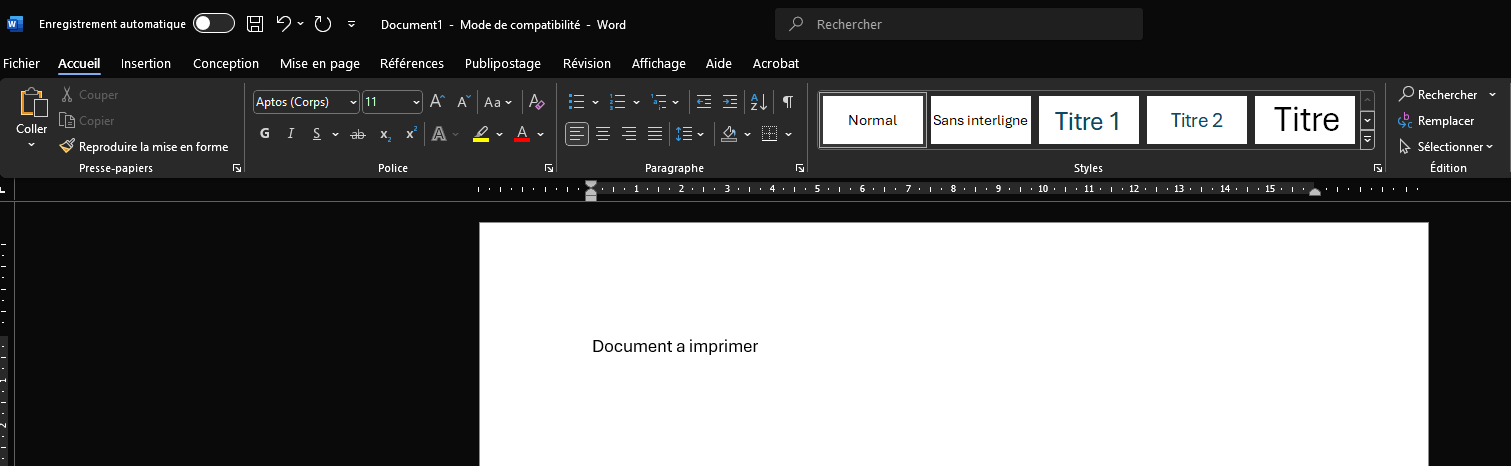Justify the text alignment
Image resolution: width=1511 pixels, height=466 pixels.
click(x=655, y=134)
